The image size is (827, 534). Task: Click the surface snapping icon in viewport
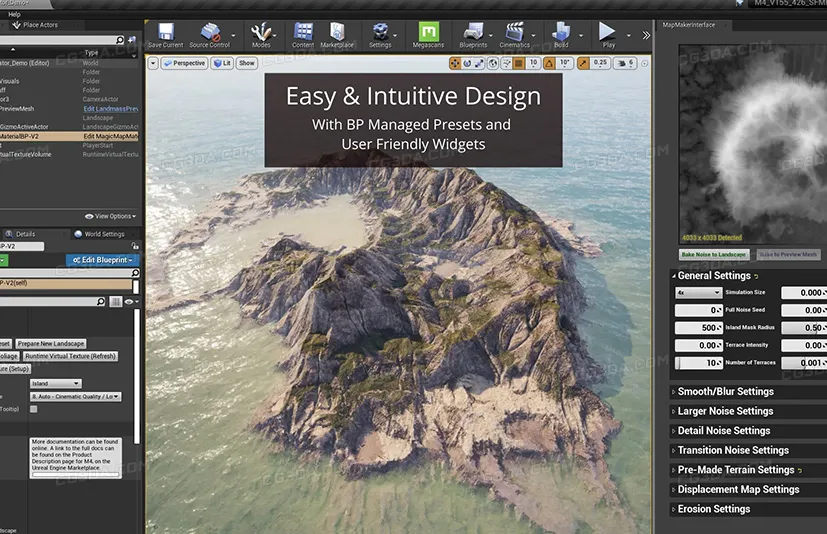[x=506, y=63]
